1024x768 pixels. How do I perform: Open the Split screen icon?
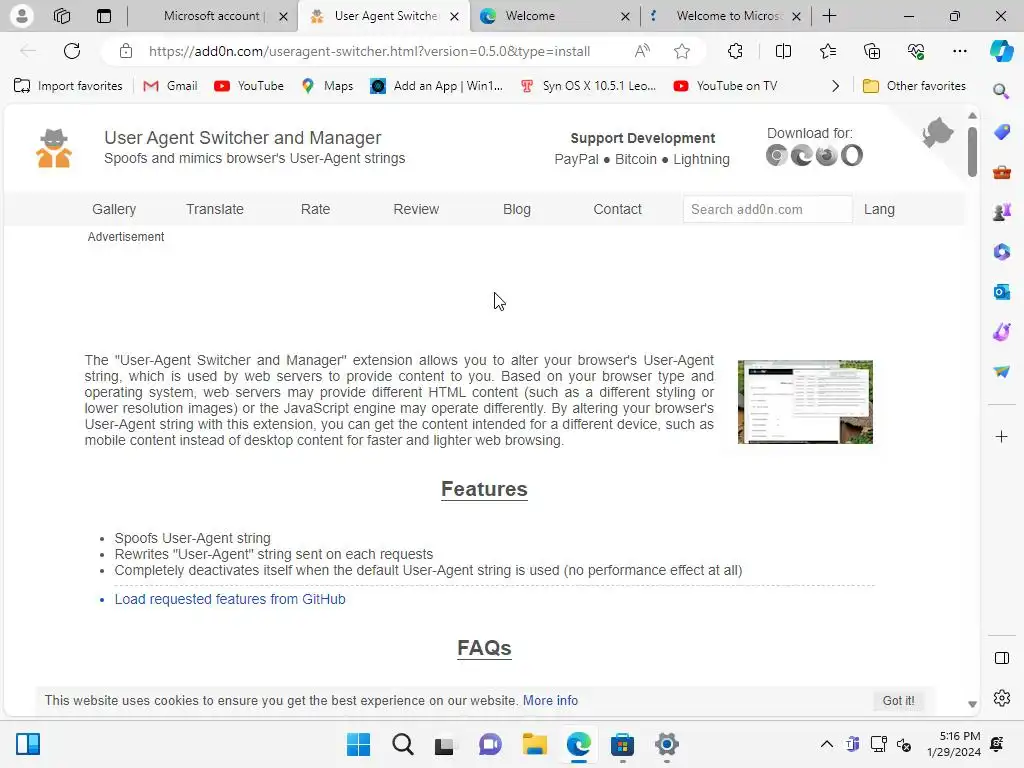point(783,51)
